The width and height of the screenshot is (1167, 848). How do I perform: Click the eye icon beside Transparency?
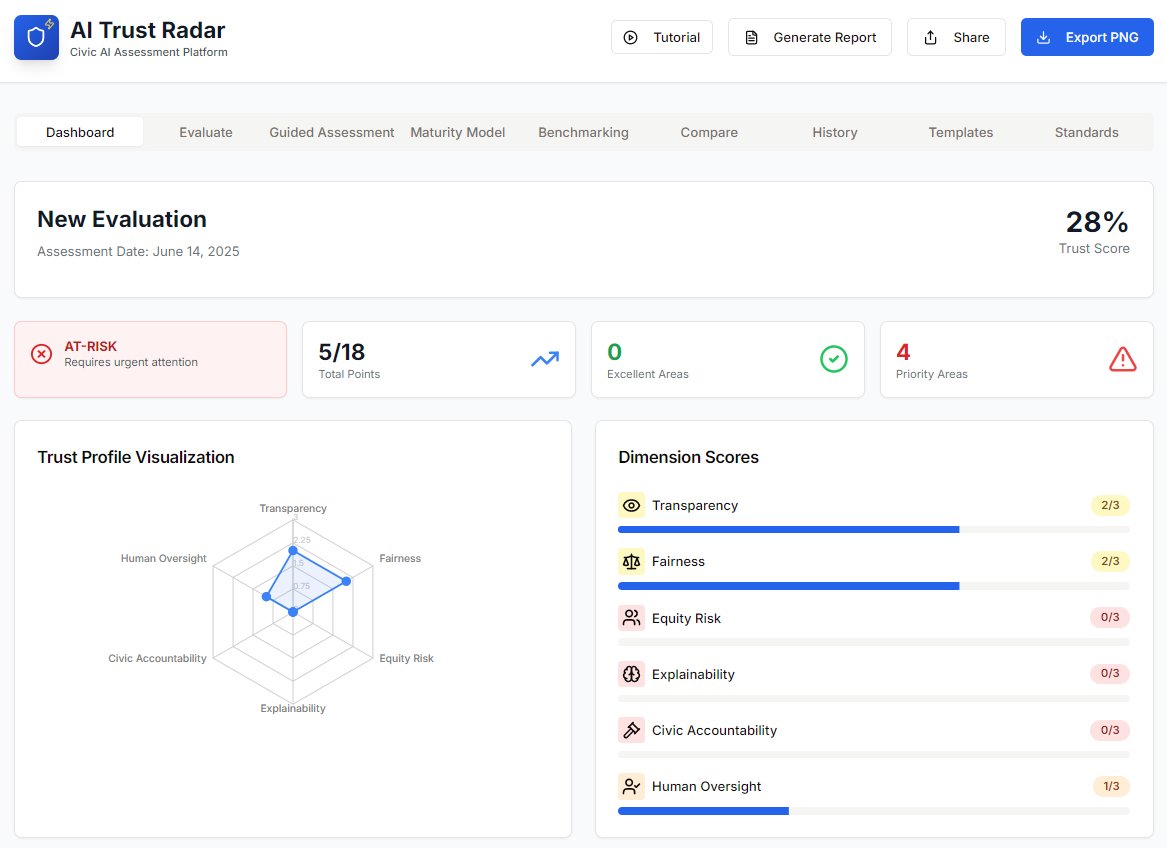[631, 506]
